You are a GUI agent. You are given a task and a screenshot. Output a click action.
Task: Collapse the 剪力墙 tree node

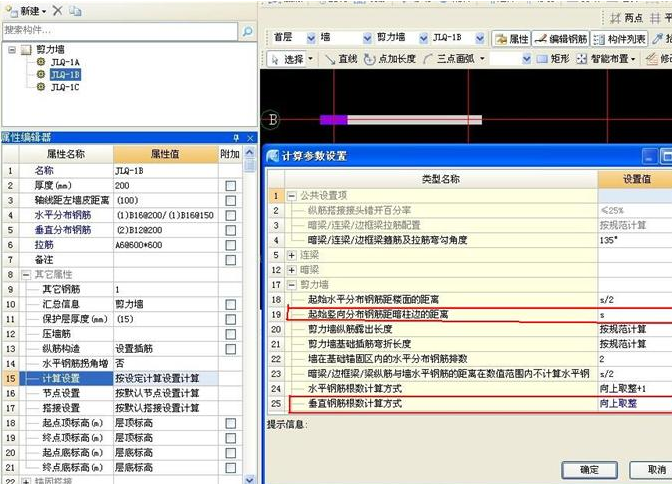(x=11, y=49)
